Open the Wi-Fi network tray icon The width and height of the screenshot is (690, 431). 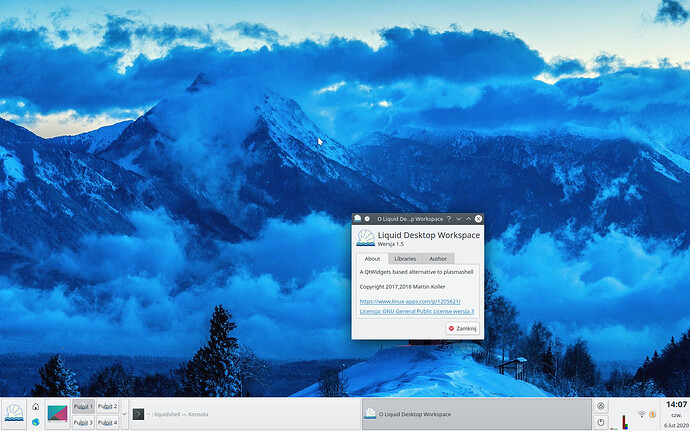pos(642,414)
